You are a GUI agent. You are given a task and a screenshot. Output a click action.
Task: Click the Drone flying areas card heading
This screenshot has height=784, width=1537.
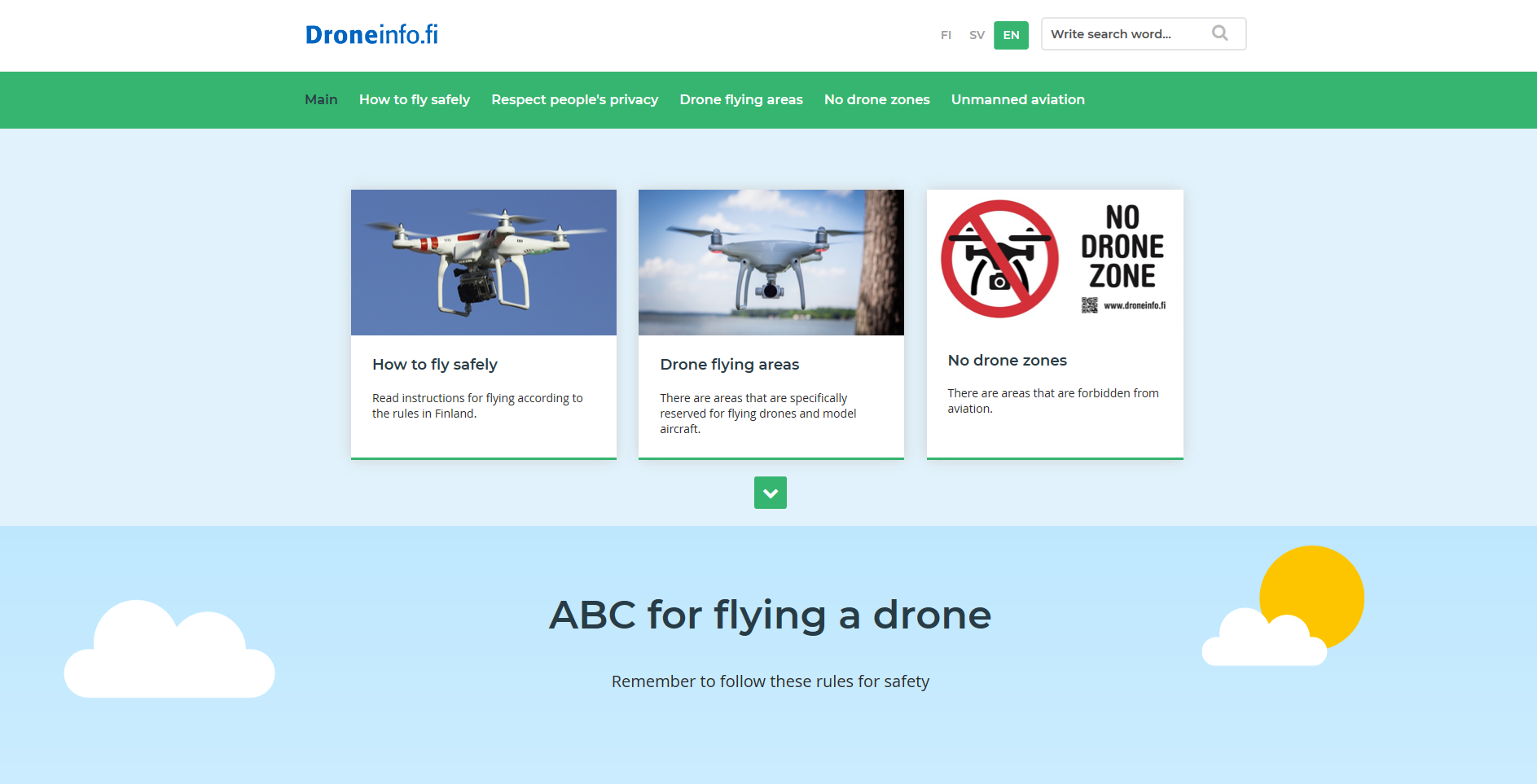[x=730, y=365]
